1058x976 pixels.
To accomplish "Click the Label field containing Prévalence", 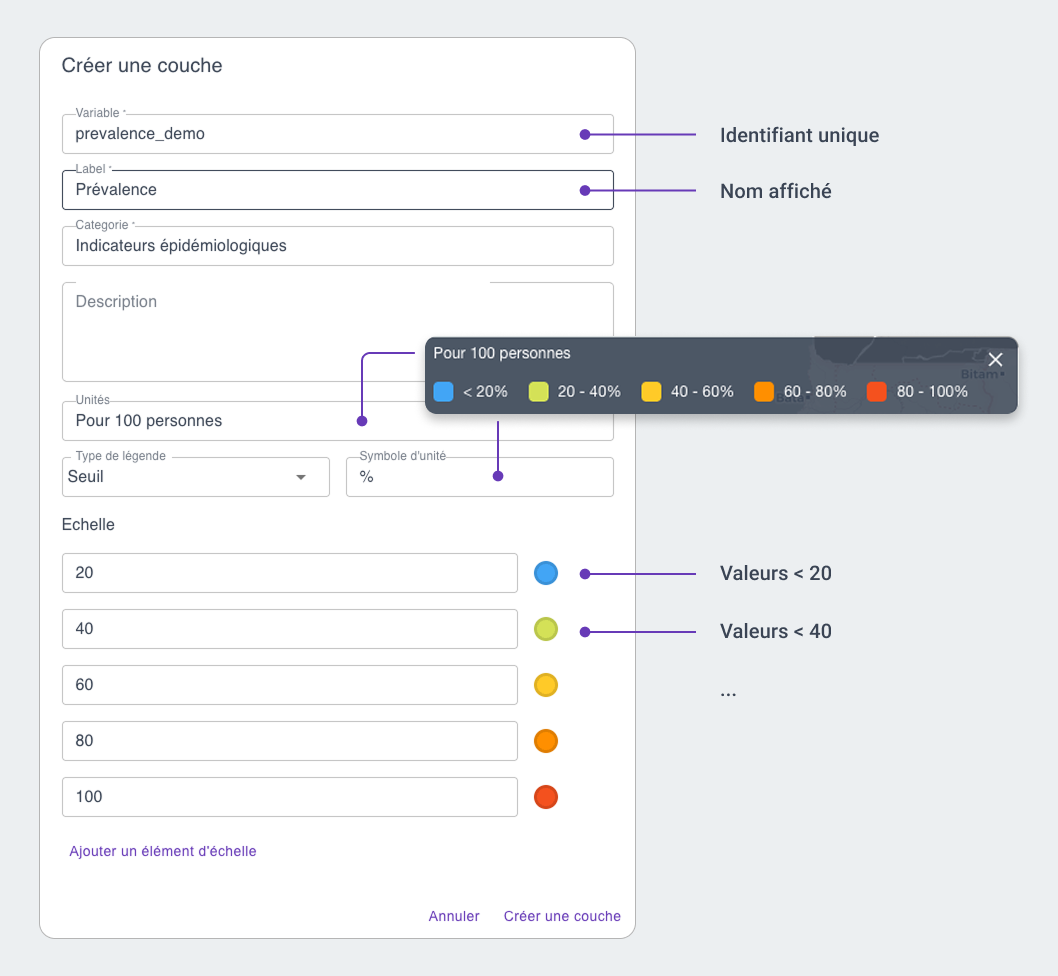I will pos(337,190).
